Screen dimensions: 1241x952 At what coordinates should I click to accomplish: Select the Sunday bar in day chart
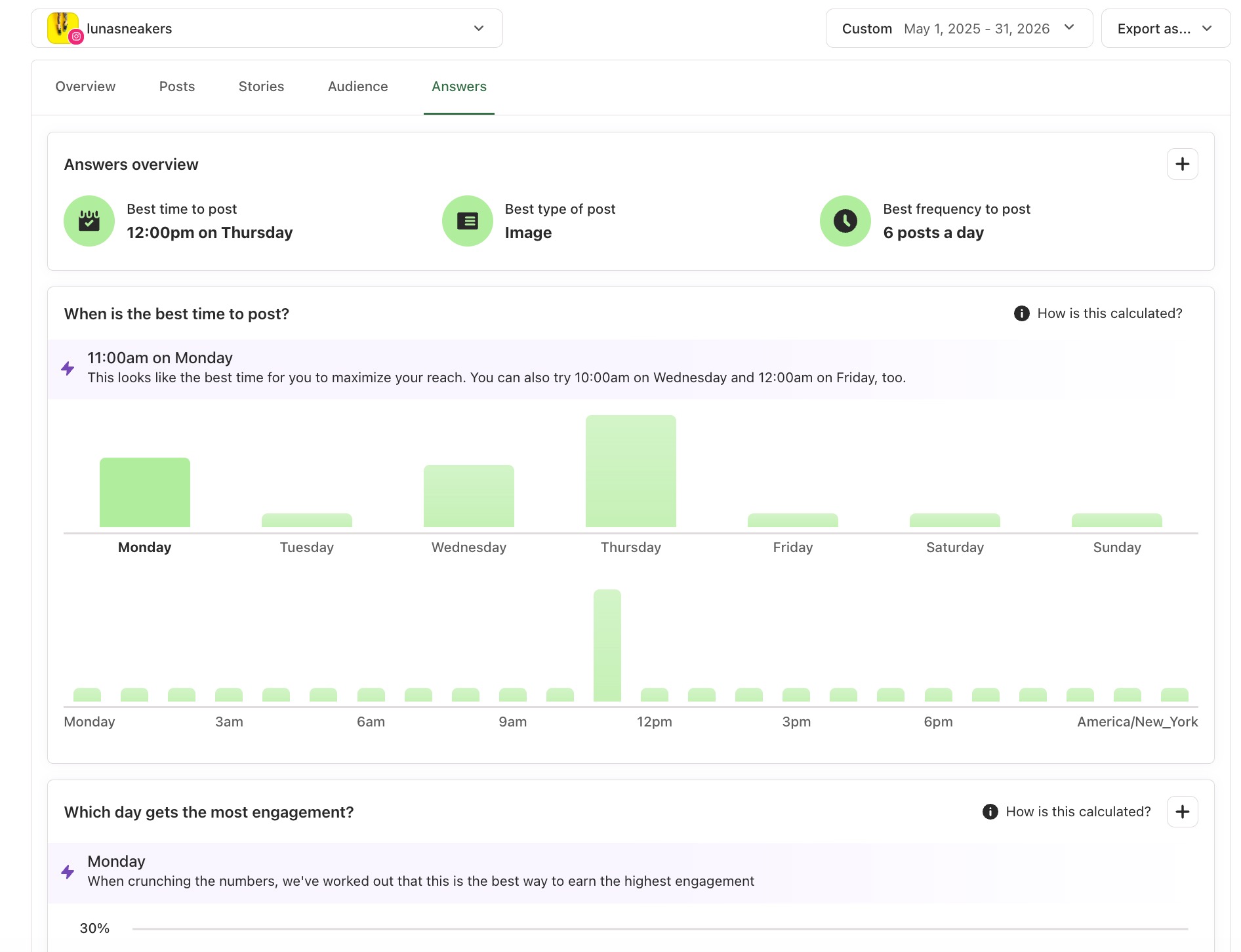tap(1117, 521)
